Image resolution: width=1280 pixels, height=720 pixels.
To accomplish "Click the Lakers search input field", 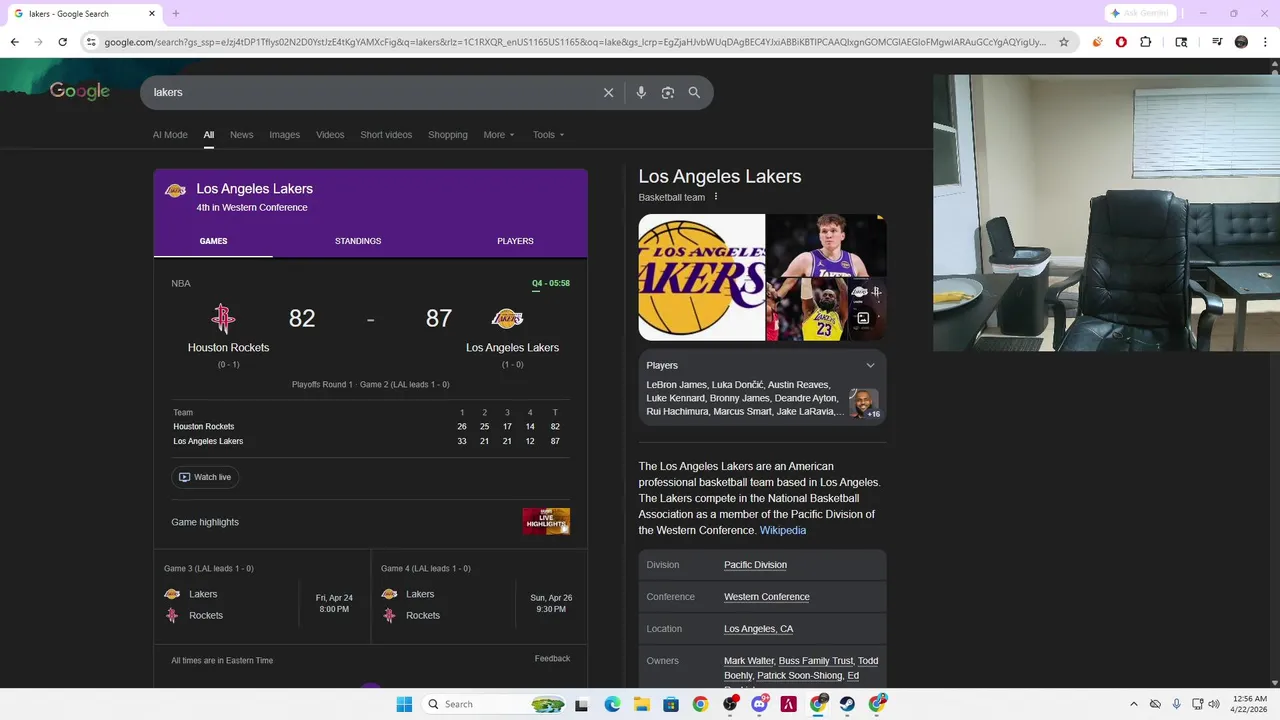I will (370, 92).
